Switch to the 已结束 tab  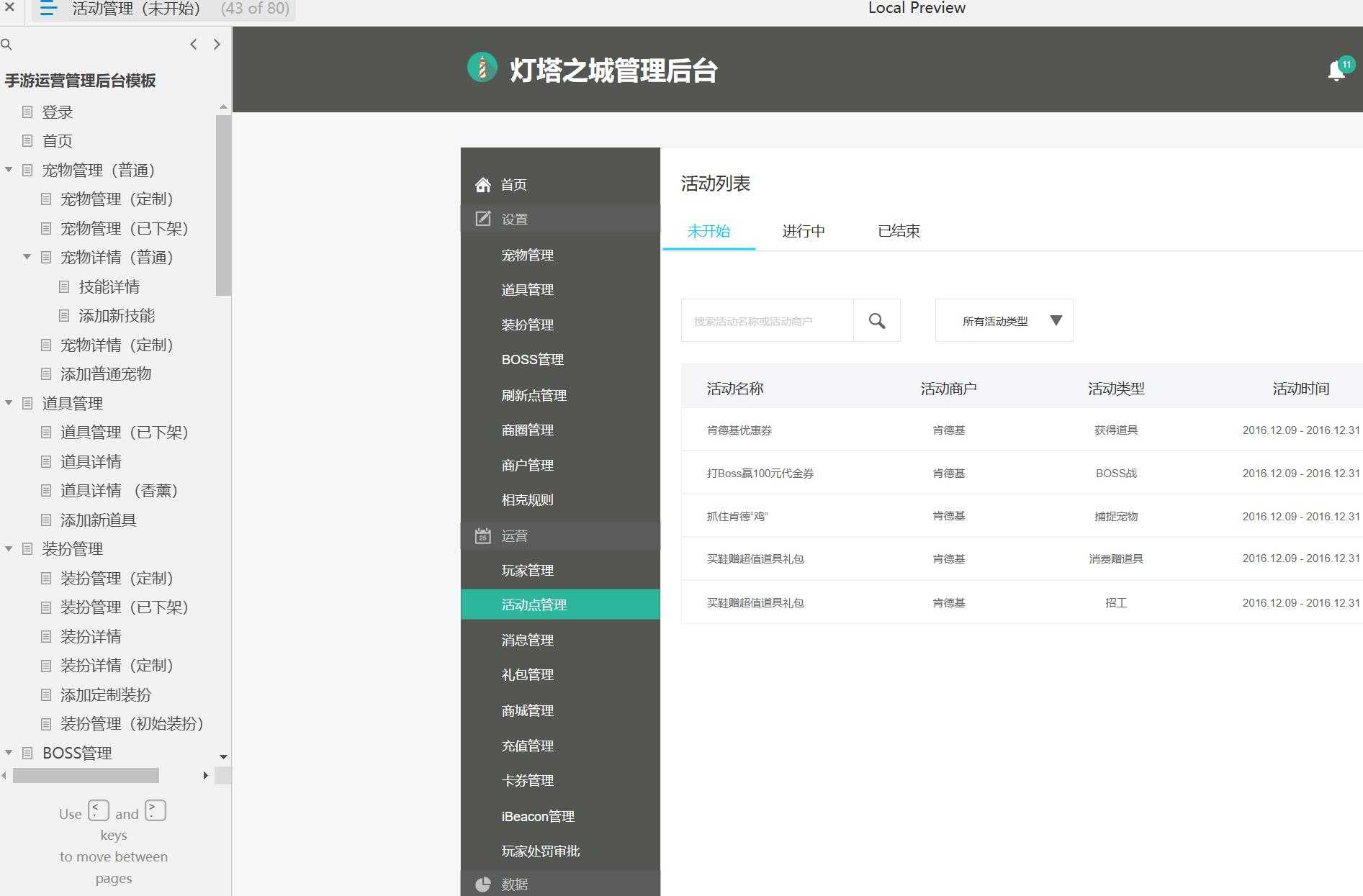point(898,231)
